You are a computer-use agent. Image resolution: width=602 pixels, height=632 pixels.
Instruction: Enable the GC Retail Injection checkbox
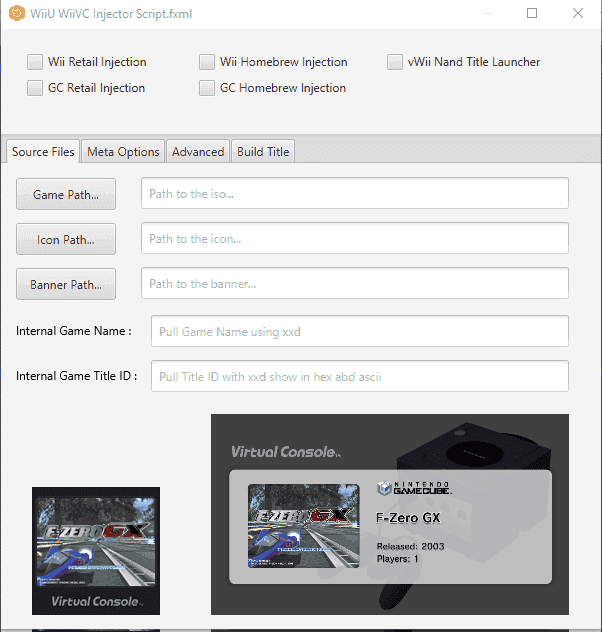coord(35,88)
